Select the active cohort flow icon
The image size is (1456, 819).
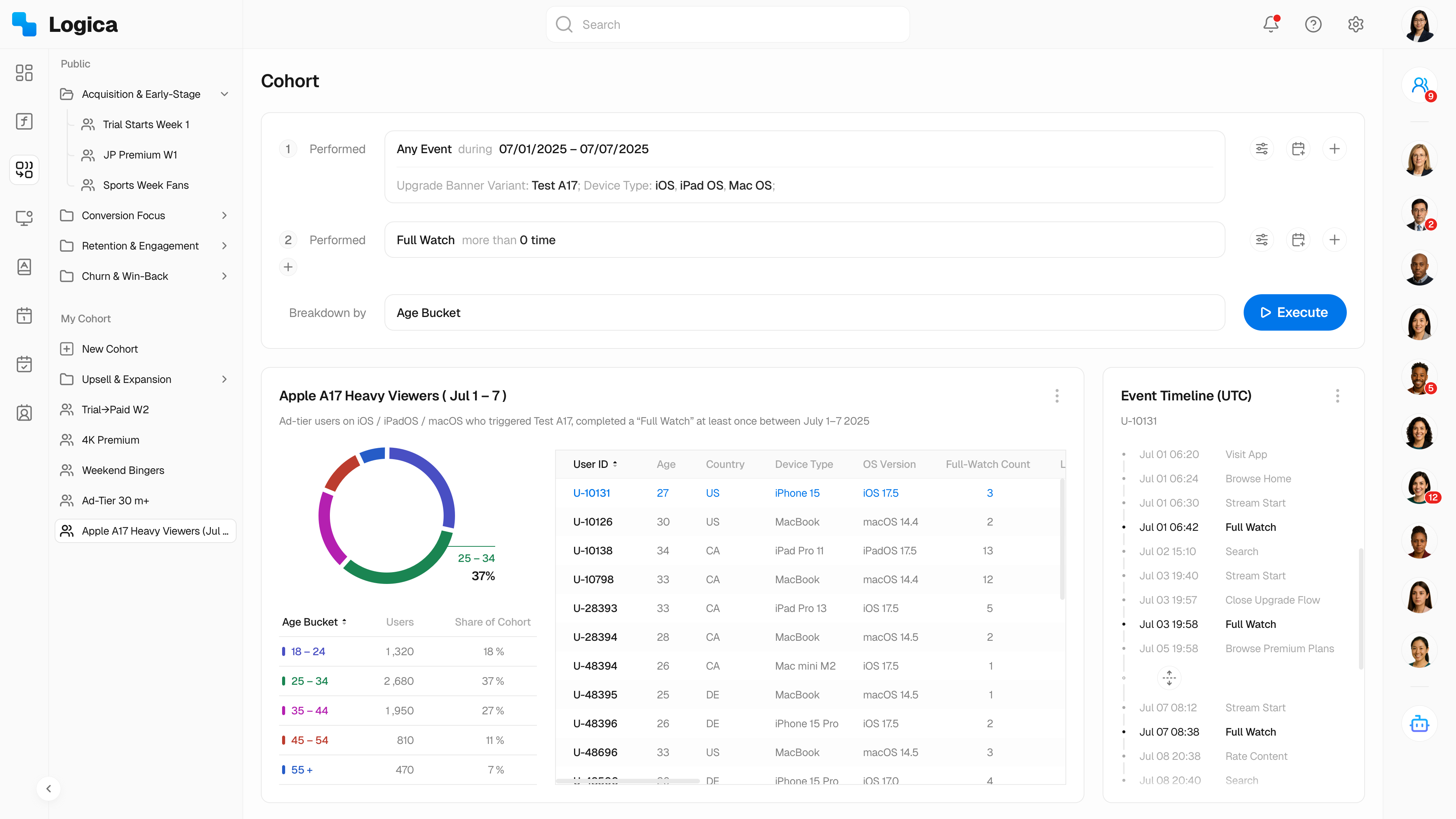(24, 169)
